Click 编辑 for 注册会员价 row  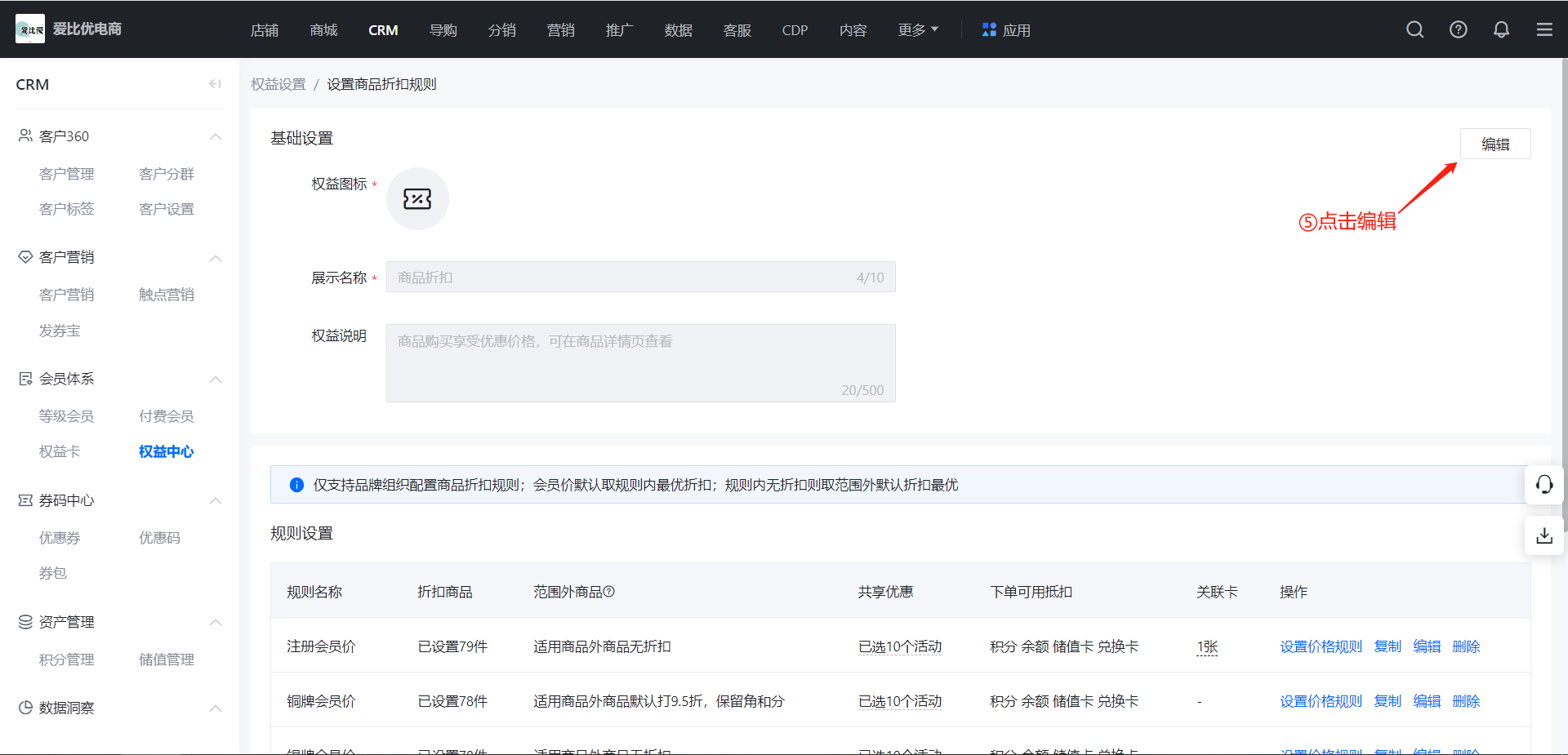pos(1427,646)
